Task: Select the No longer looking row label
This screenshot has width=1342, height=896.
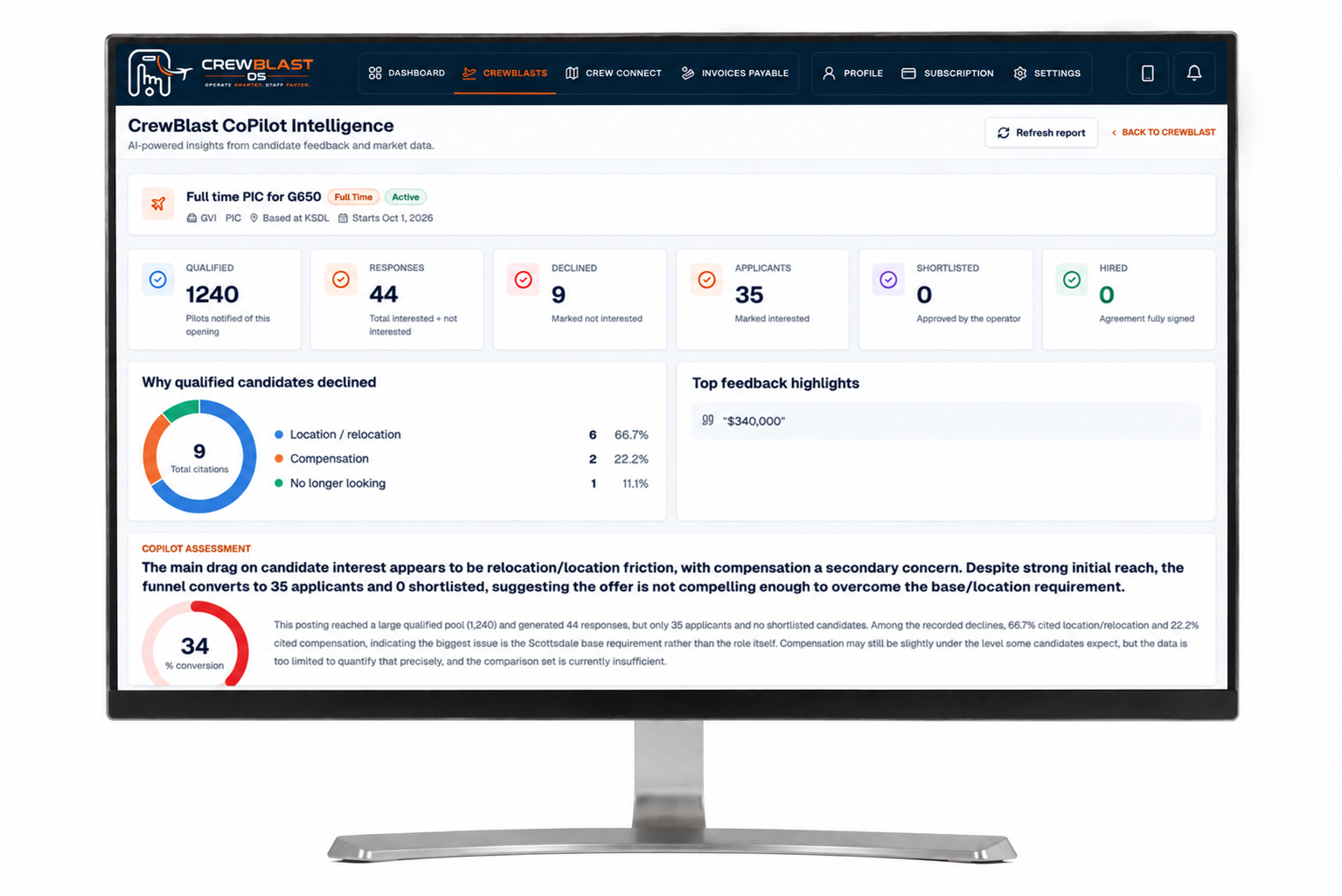Action: point(337,483)
